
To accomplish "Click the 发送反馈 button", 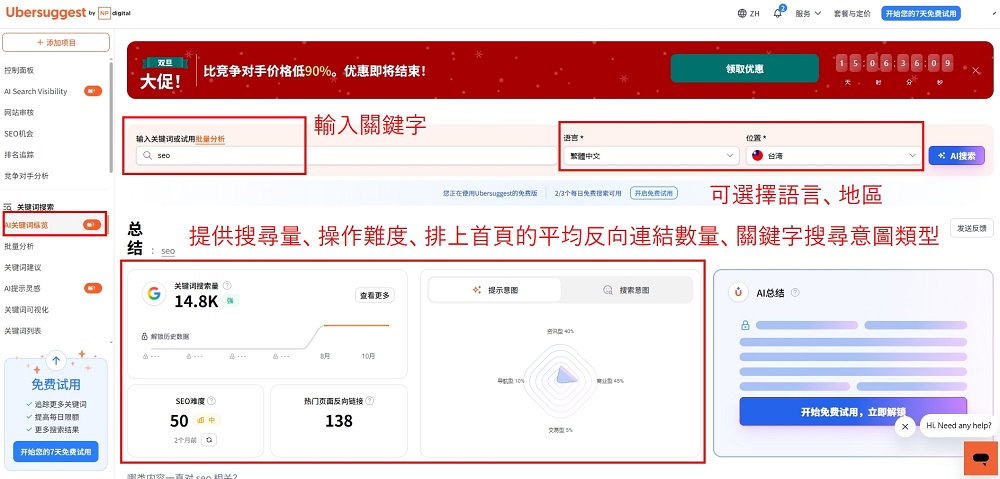I will (x=971, y=228).
